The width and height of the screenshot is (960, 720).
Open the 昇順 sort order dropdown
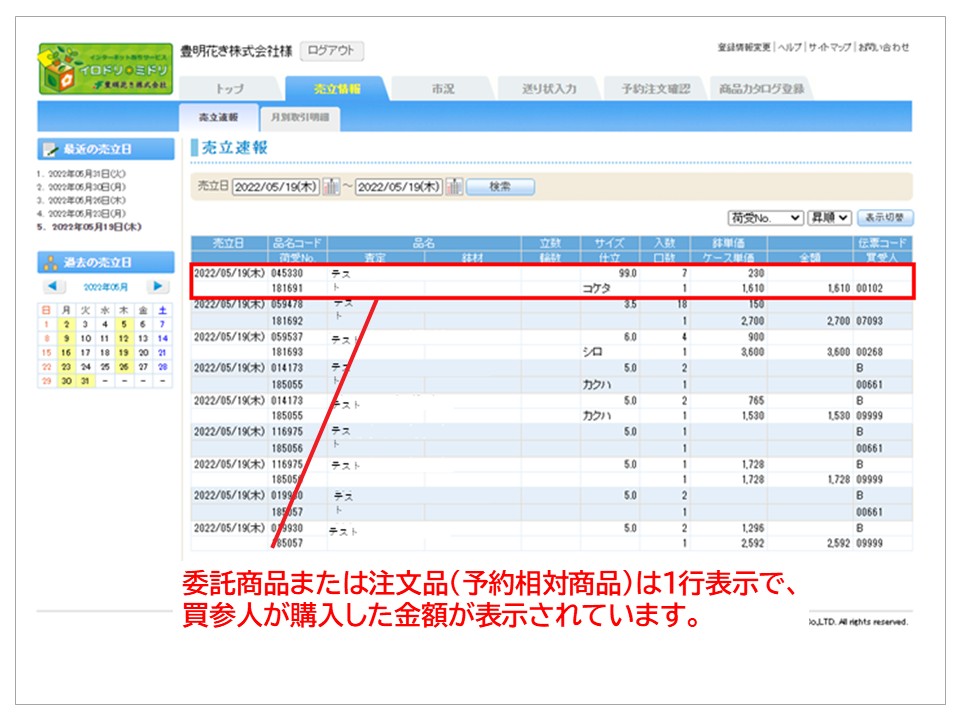coord(829,217)
